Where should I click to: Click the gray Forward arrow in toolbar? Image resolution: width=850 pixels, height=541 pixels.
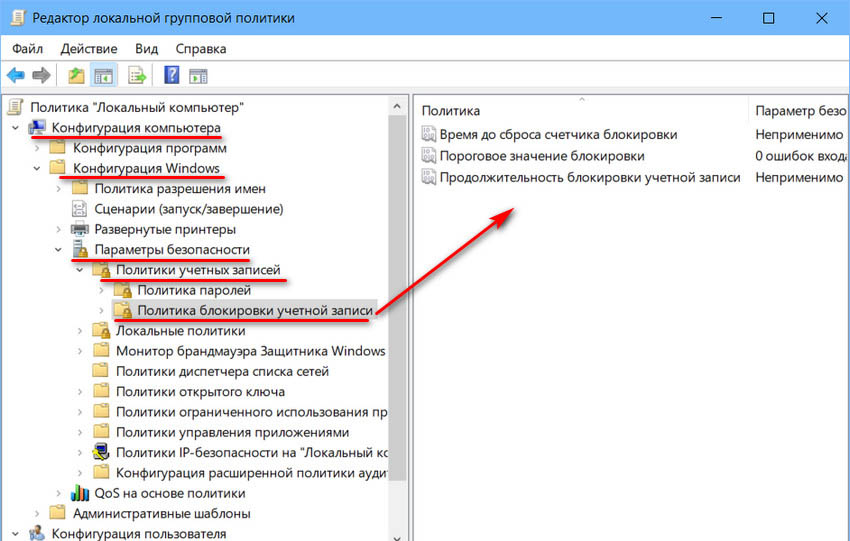(41, 75)
